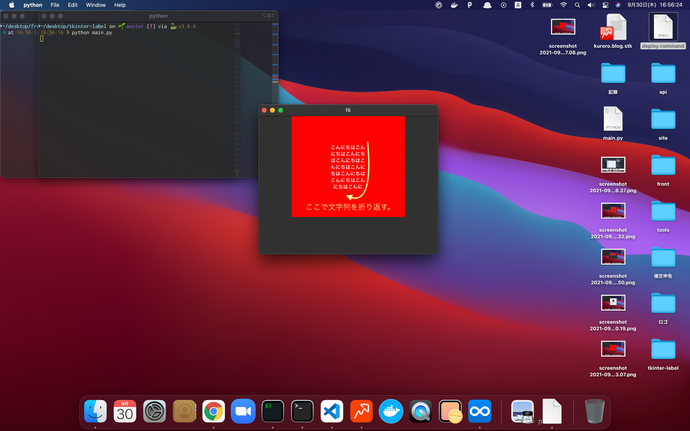
Task: Launch System Preferences from the Dock
Action: click(154, 411)
